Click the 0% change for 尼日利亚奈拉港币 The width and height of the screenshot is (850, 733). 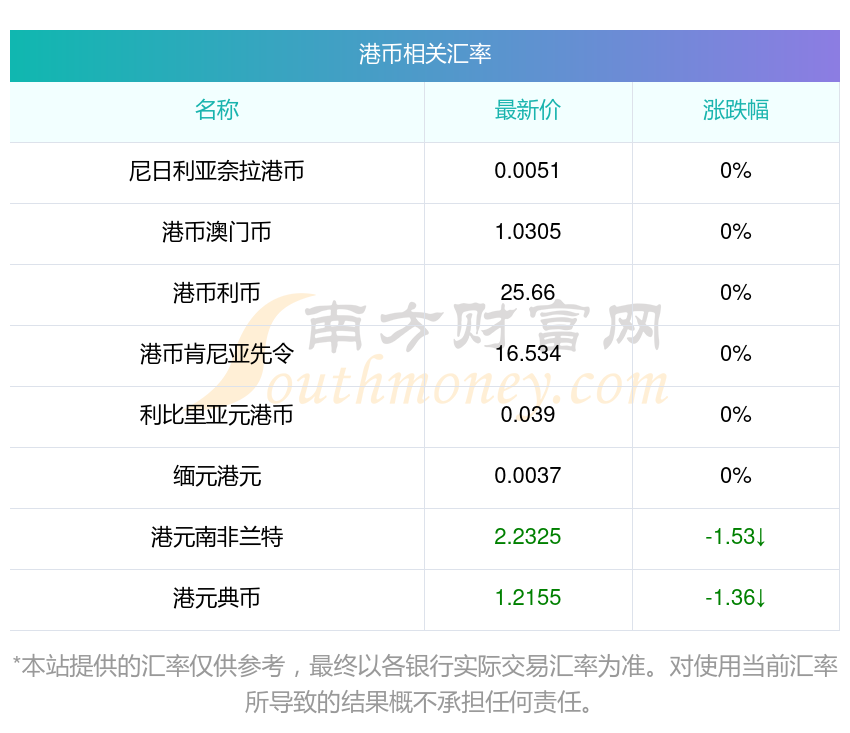coord(736,171)
